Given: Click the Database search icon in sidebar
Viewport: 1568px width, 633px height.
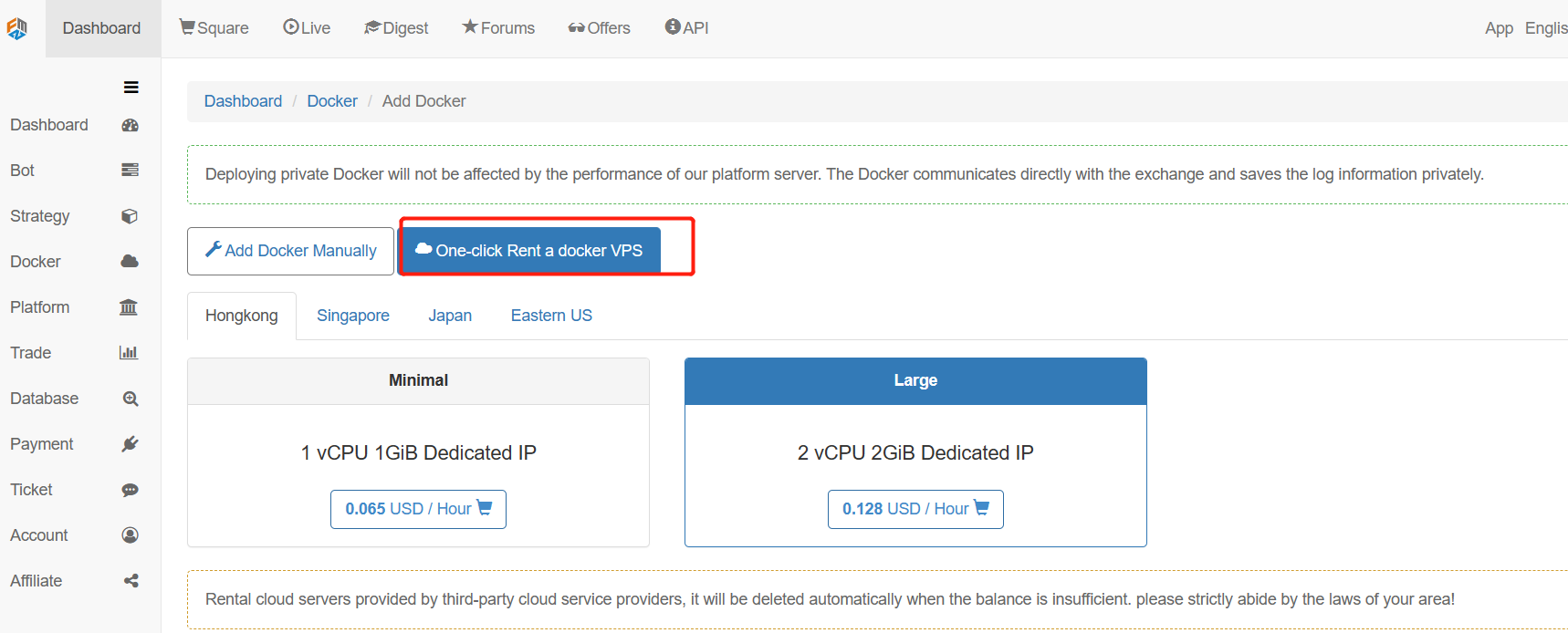Looking at the screenshot, I should click(x=131, y=399).
